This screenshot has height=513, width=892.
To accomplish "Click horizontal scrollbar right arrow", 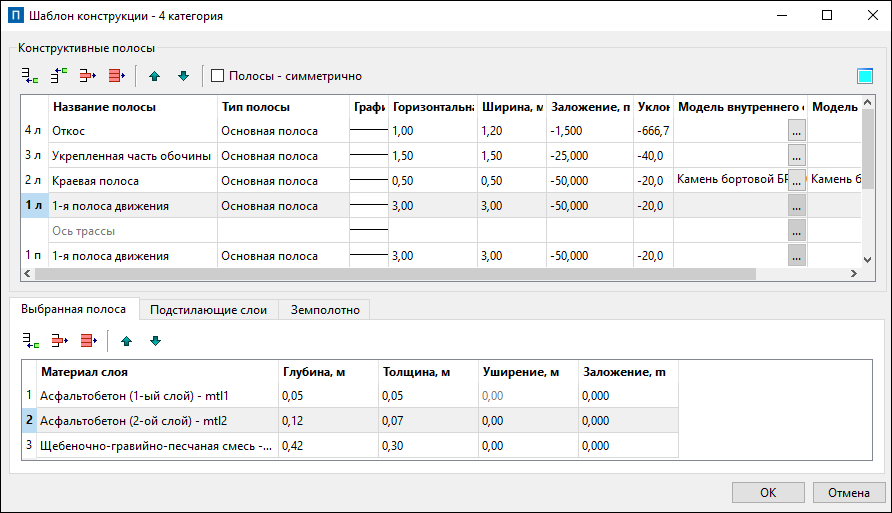I will (x=853, y=274).
